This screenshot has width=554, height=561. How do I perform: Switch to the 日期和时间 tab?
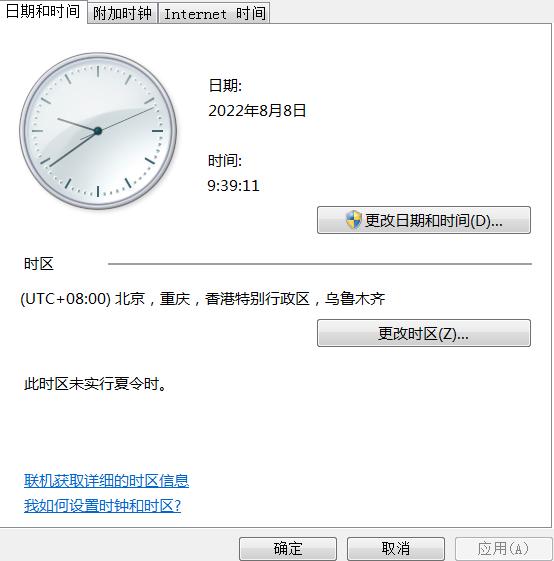point(43,11)
